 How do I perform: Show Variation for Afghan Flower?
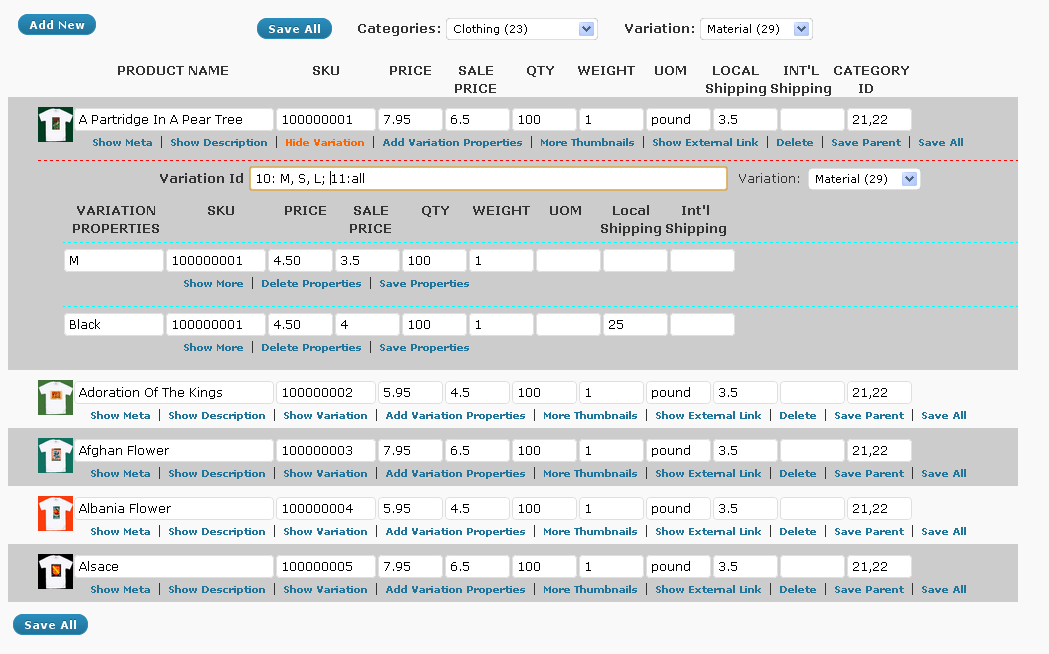[325, 473]
